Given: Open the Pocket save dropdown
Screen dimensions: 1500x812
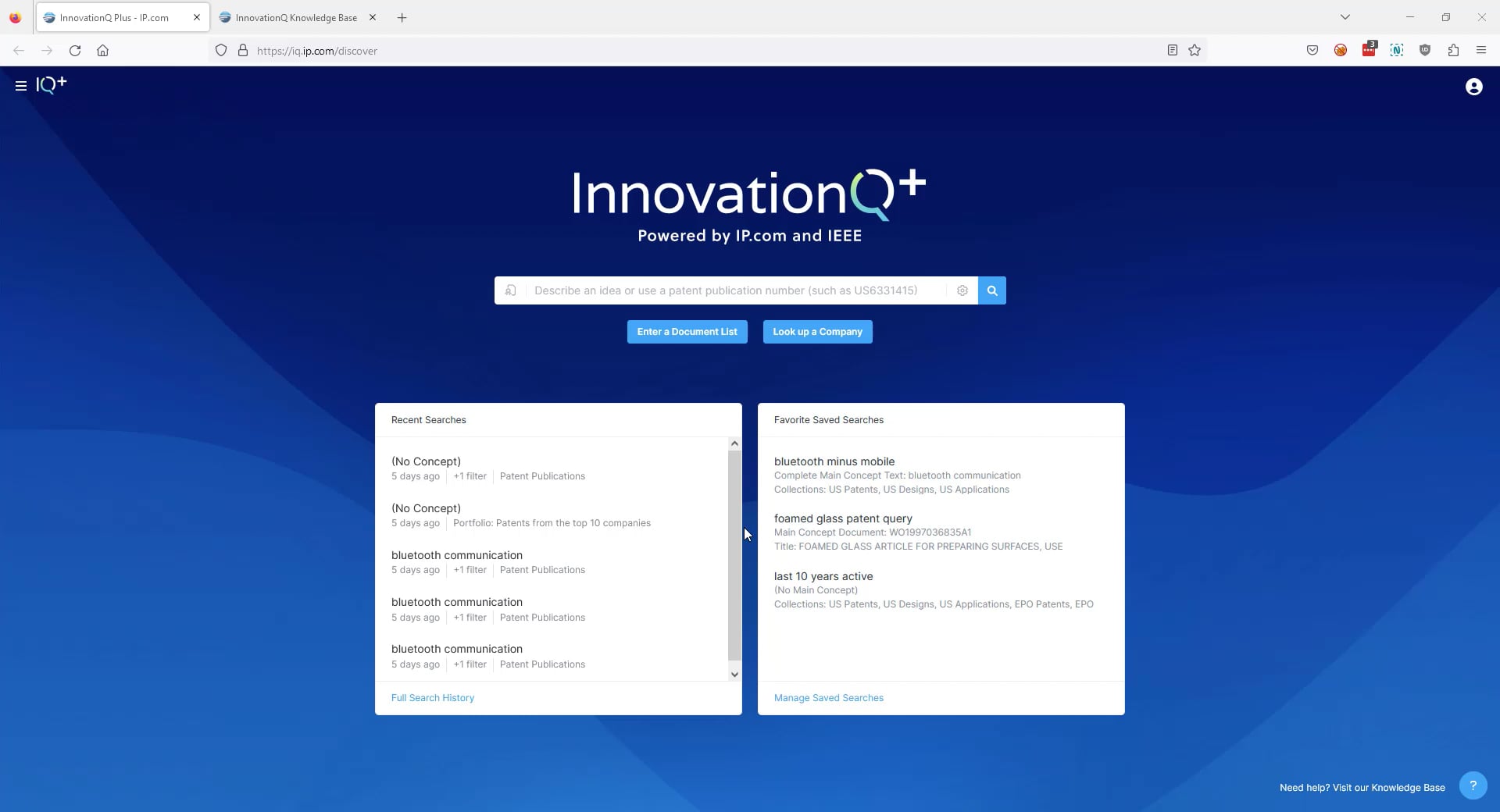Looking at the screenshot, I should (x=1312, y=50).
